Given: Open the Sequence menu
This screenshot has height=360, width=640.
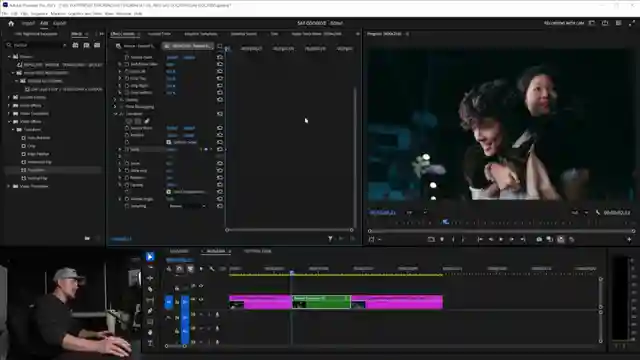Looking at the screenshot, I should [x=39, y=13].
